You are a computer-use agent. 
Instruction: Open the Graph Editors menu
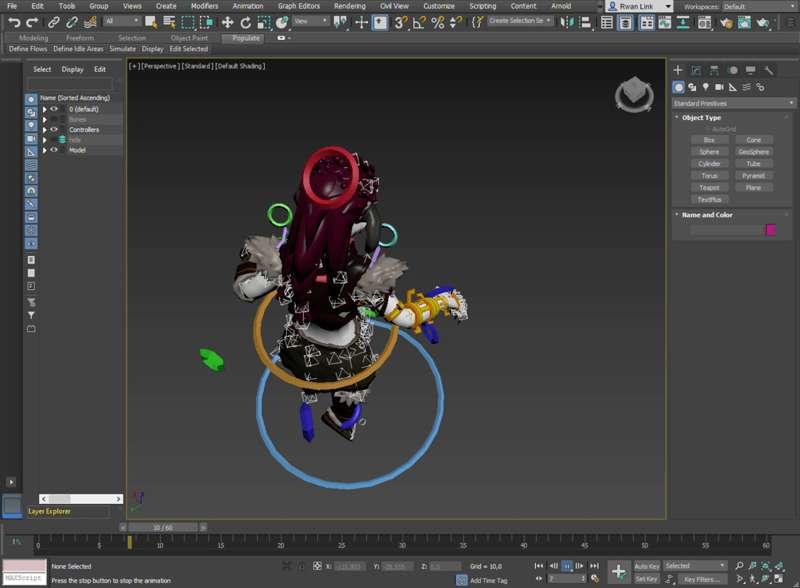[x=298, y=6]
